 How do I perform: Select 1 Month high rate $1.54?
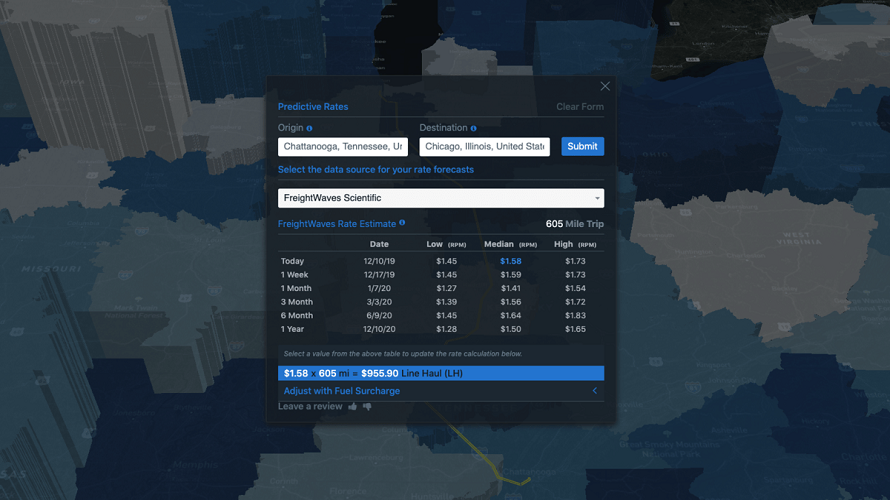click(575, 288)
